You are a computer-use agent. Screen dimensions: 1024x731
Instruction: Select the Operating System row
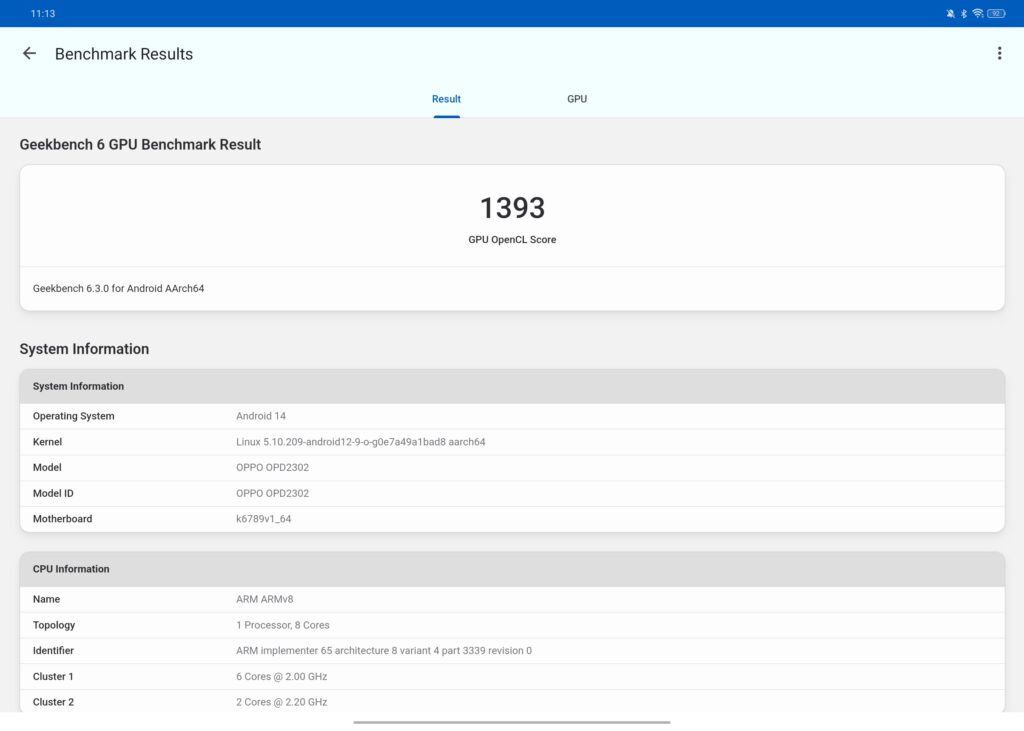click(512, 416)
